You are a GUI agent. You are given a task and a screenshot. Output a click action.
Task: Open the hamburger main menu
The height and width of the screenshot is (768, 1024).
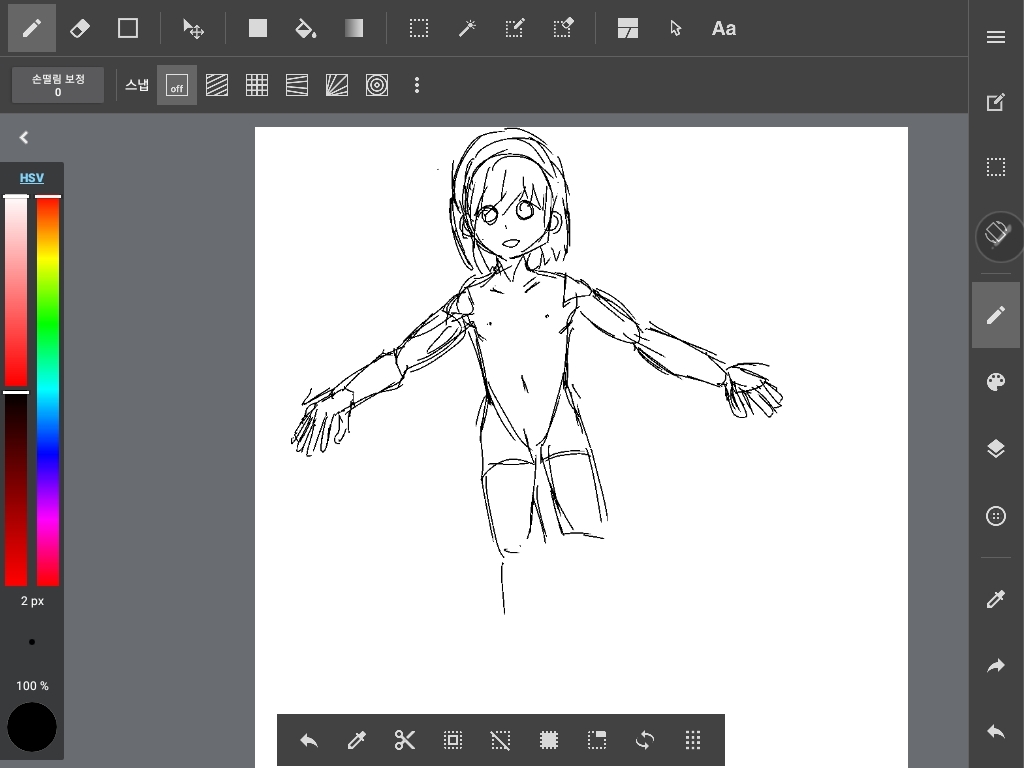(995, 37)
